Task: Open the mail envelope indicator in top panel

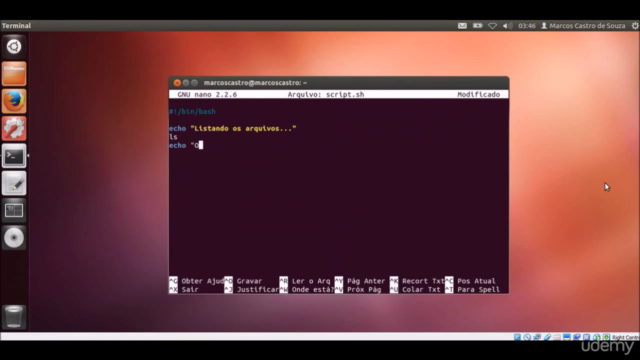Action: 462,26
